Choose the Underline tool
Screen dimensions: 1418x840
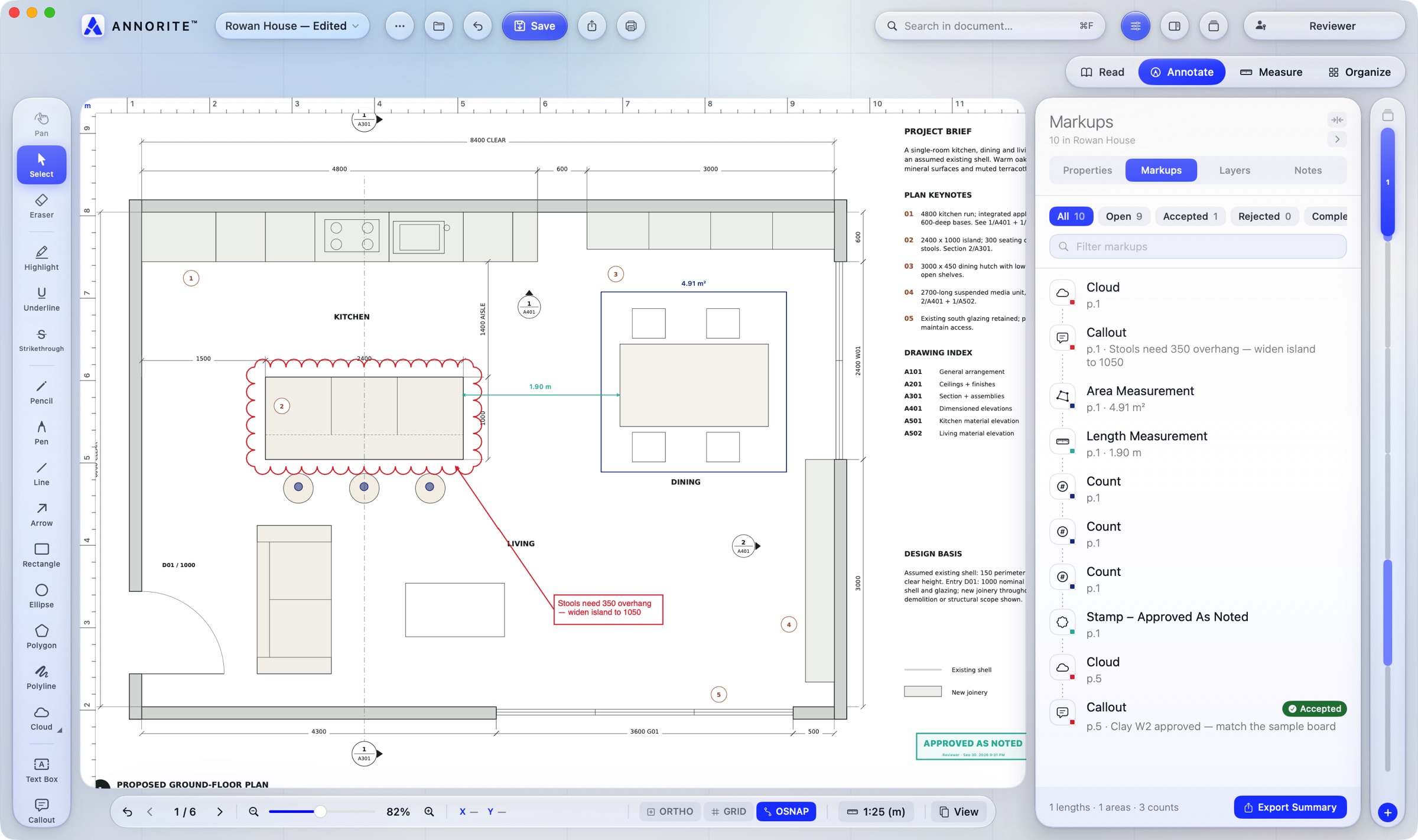(x=41, y=299)
